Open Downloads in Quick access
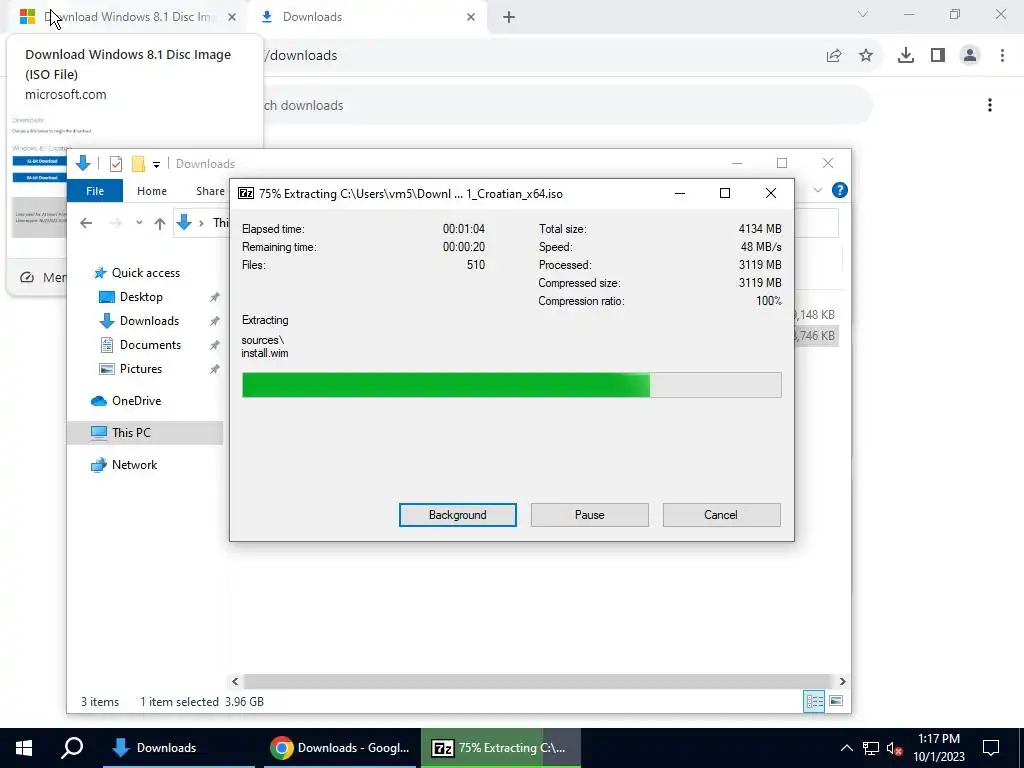Image resolution: width=1024 pixels, height=768 pixels. 149,321
